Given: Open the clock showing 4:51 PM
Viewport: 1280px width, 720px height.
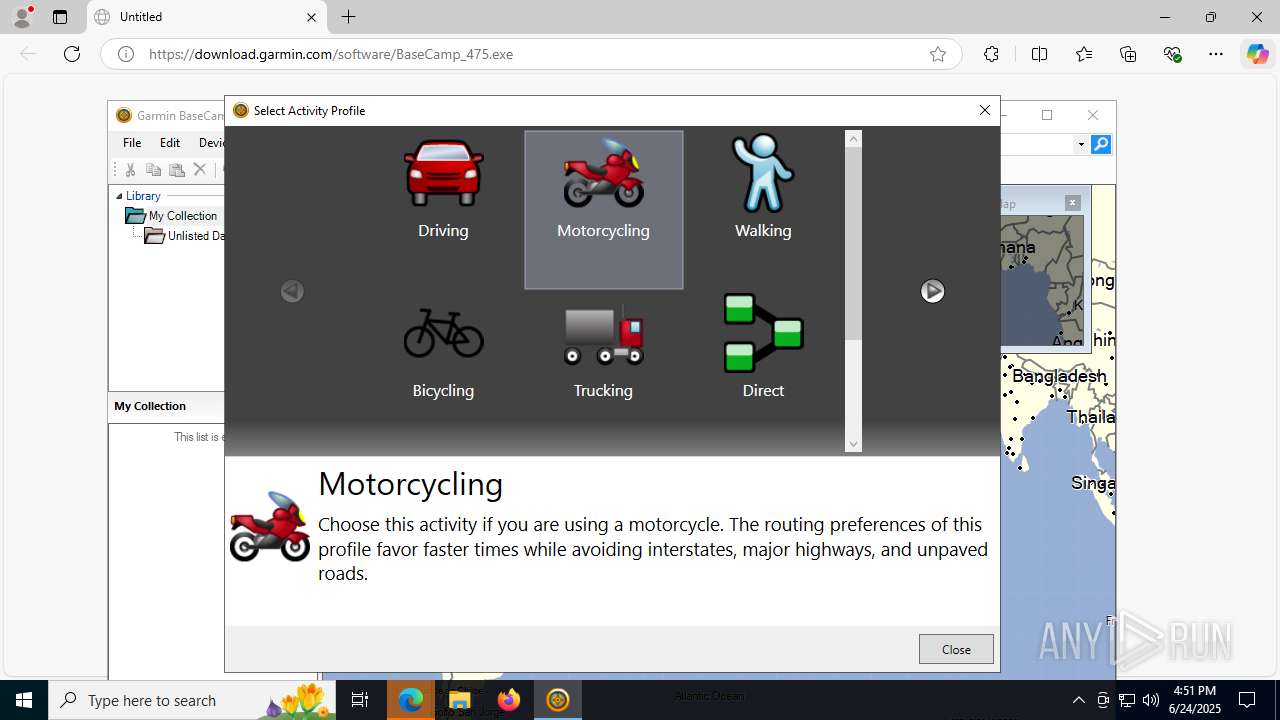Looking at the screenshot, I should pyautogui.click(x=1194, y=700).
